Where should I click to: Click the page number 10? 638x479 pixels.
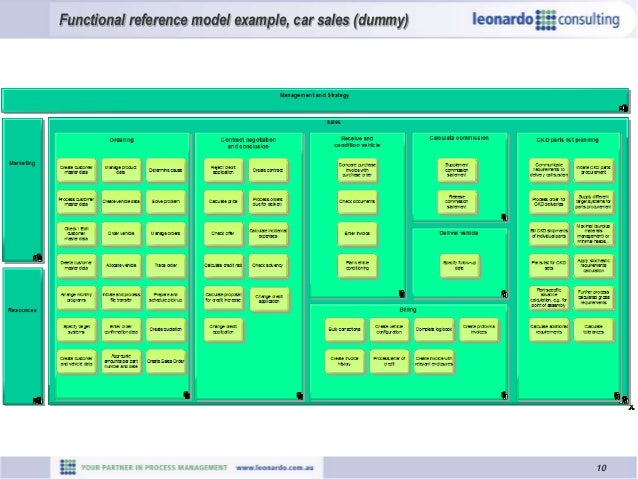click(x=601, y=468)
